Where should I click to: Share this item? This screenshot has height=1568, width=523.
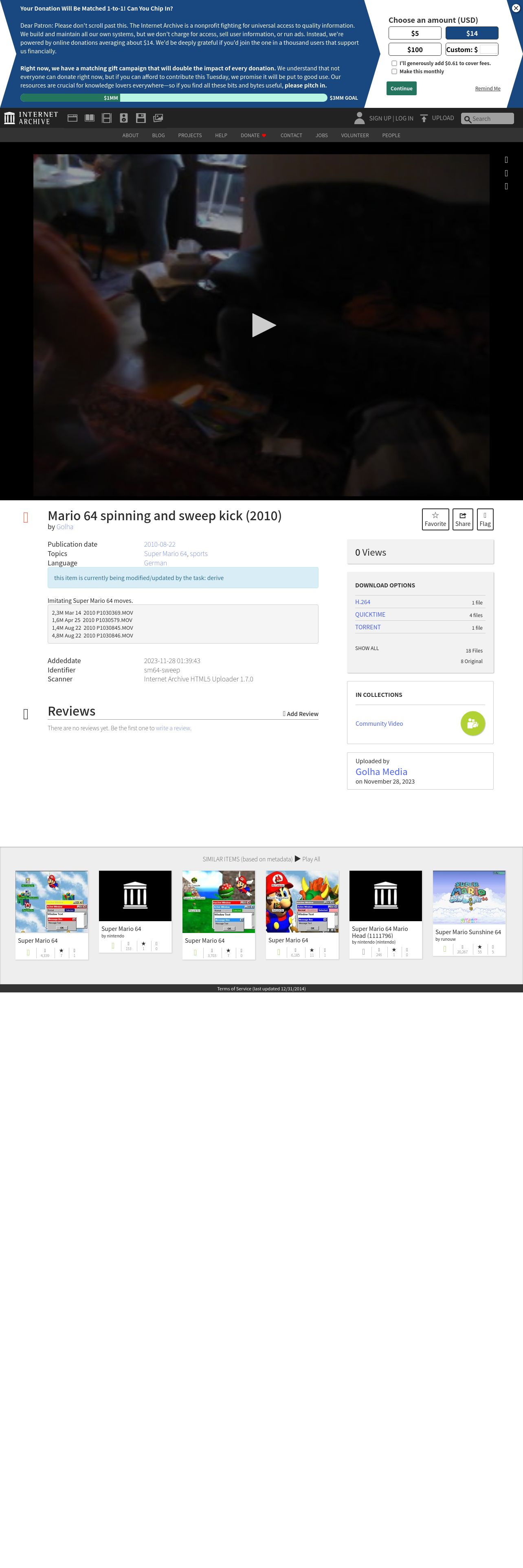tap(463, 519)
